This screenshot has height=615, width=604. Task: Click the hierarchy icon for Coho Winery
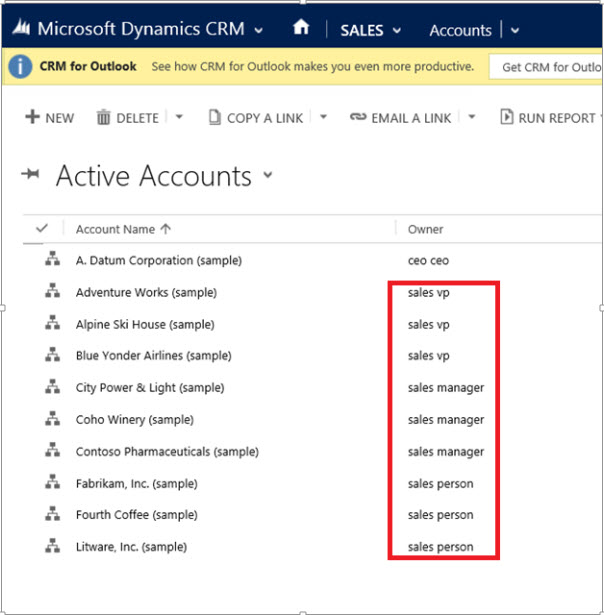point(52,419)
